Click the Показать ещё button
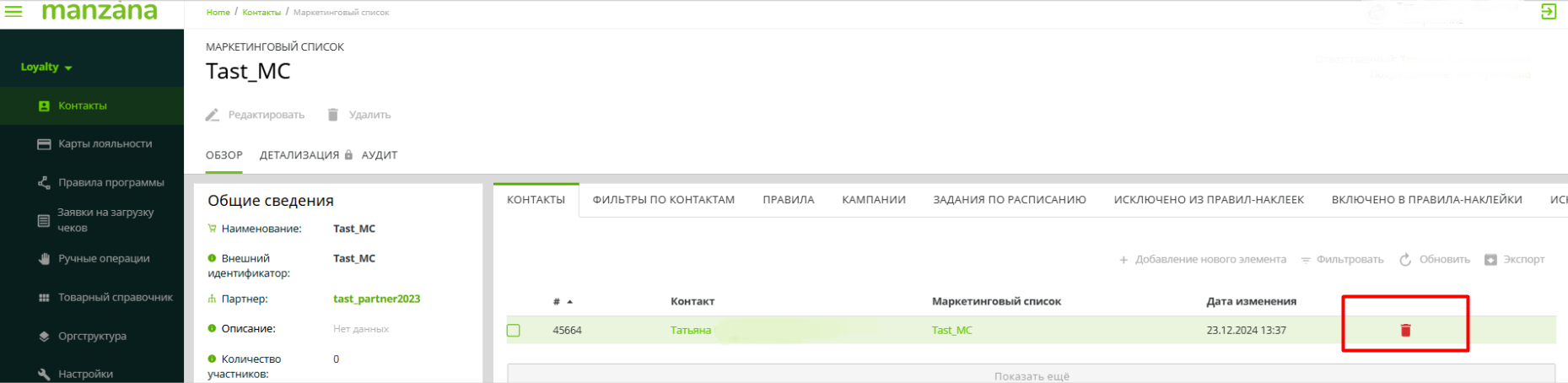This screenshot has width=1568, height=383. click(x=1031, y=375)
